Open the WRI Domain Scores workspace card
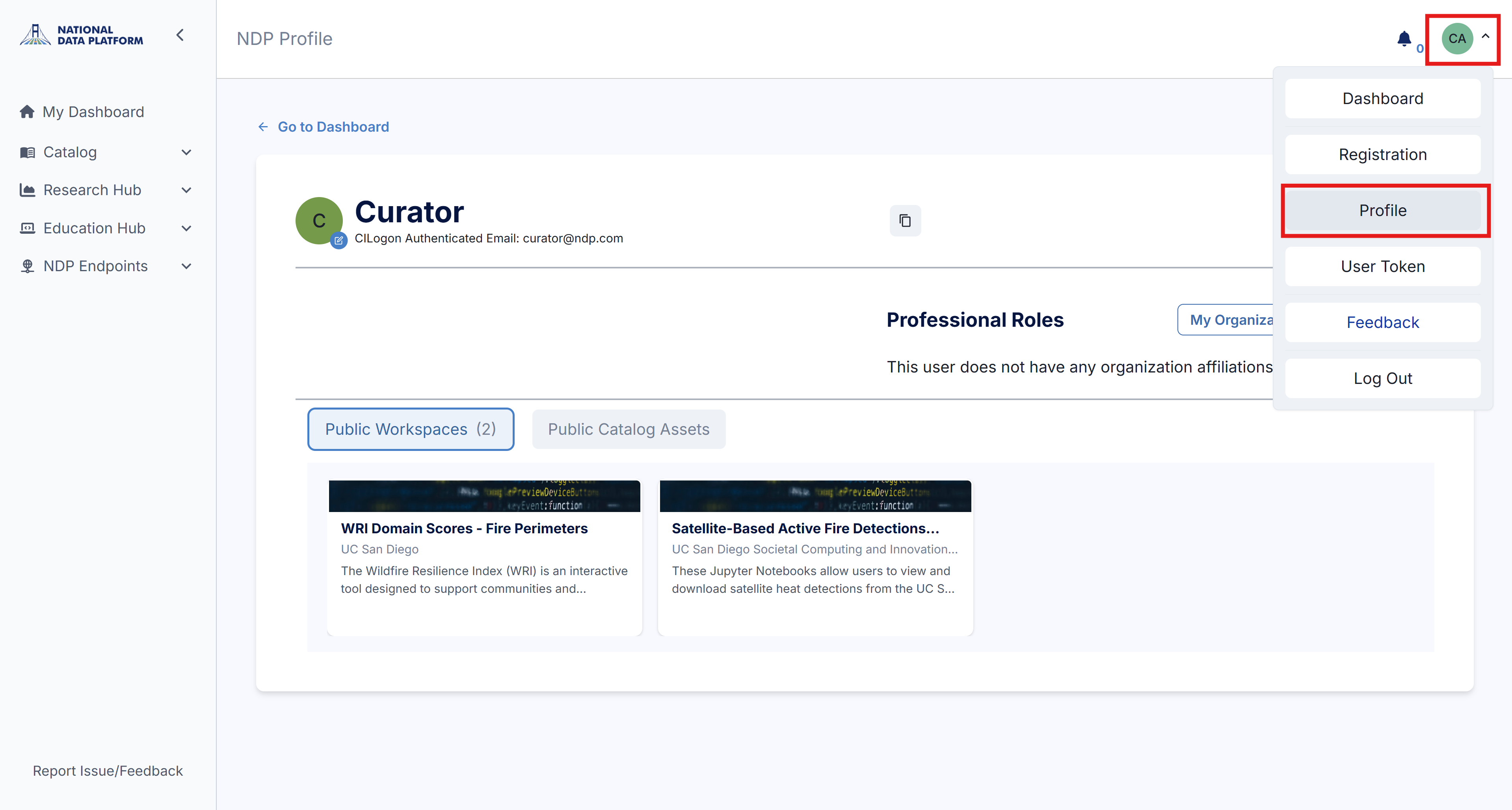This screenshot has height=810, width=1512. pos(484,558)
